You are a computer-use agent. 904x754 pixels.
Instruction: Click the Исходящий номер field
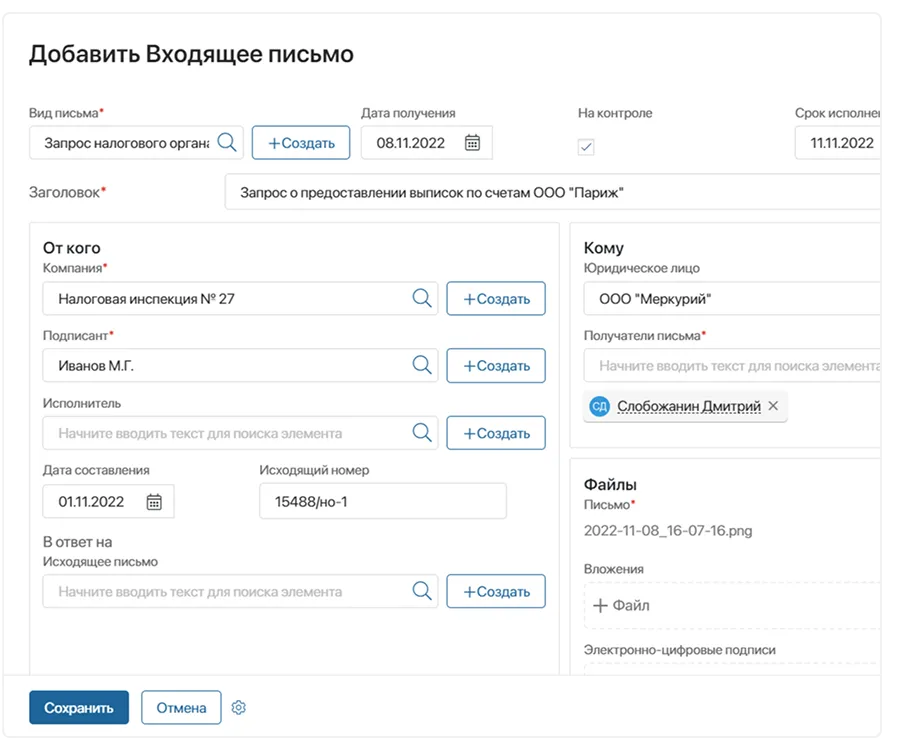[382, 501]
